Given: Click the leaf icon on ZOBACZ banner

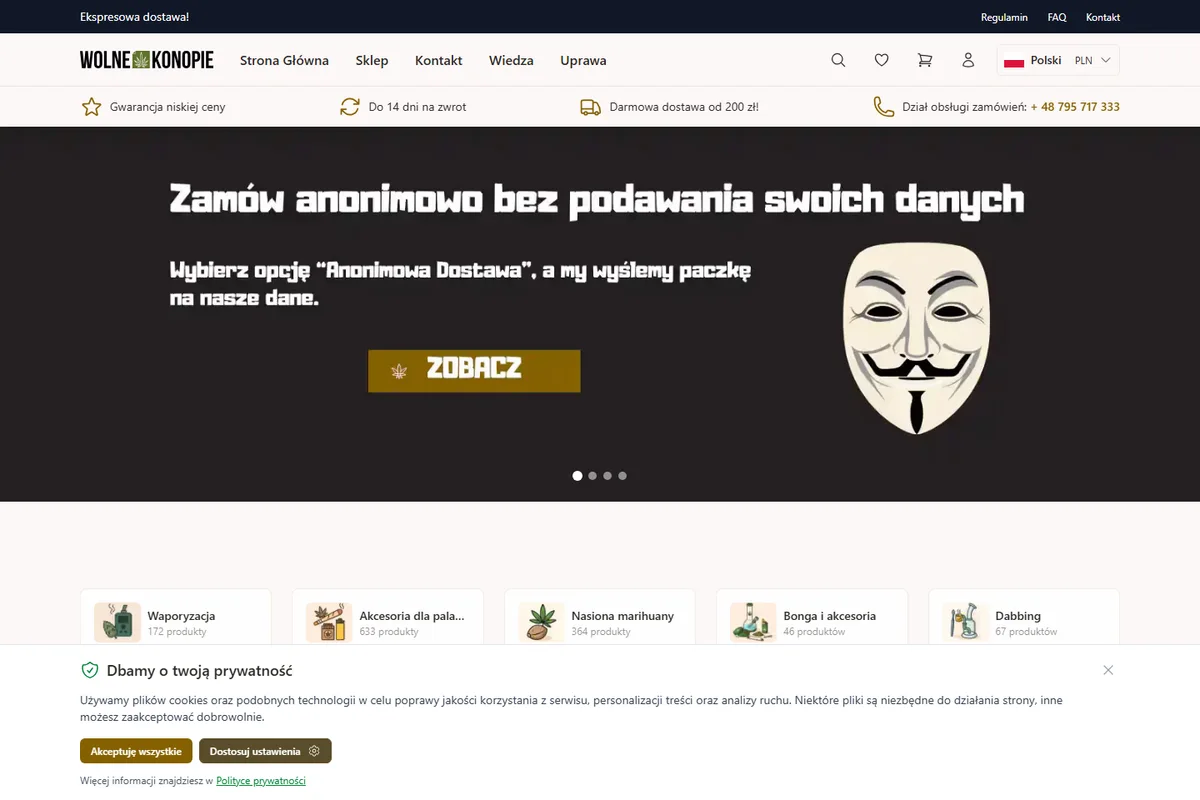Looking at the screenshot, I should tap(400, 371).
